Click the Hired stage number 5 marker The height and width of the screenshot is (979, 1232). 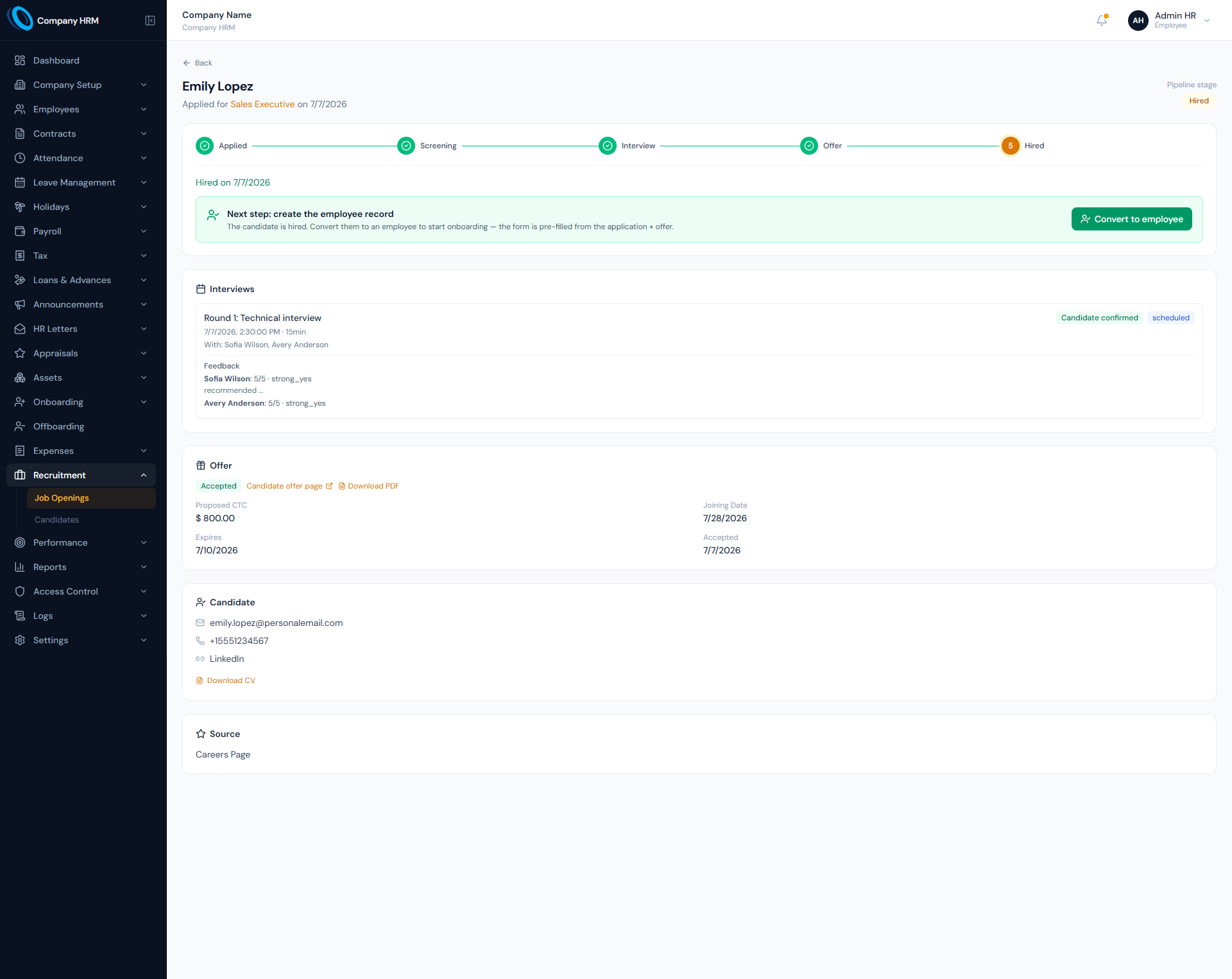tap(1011, 146)
